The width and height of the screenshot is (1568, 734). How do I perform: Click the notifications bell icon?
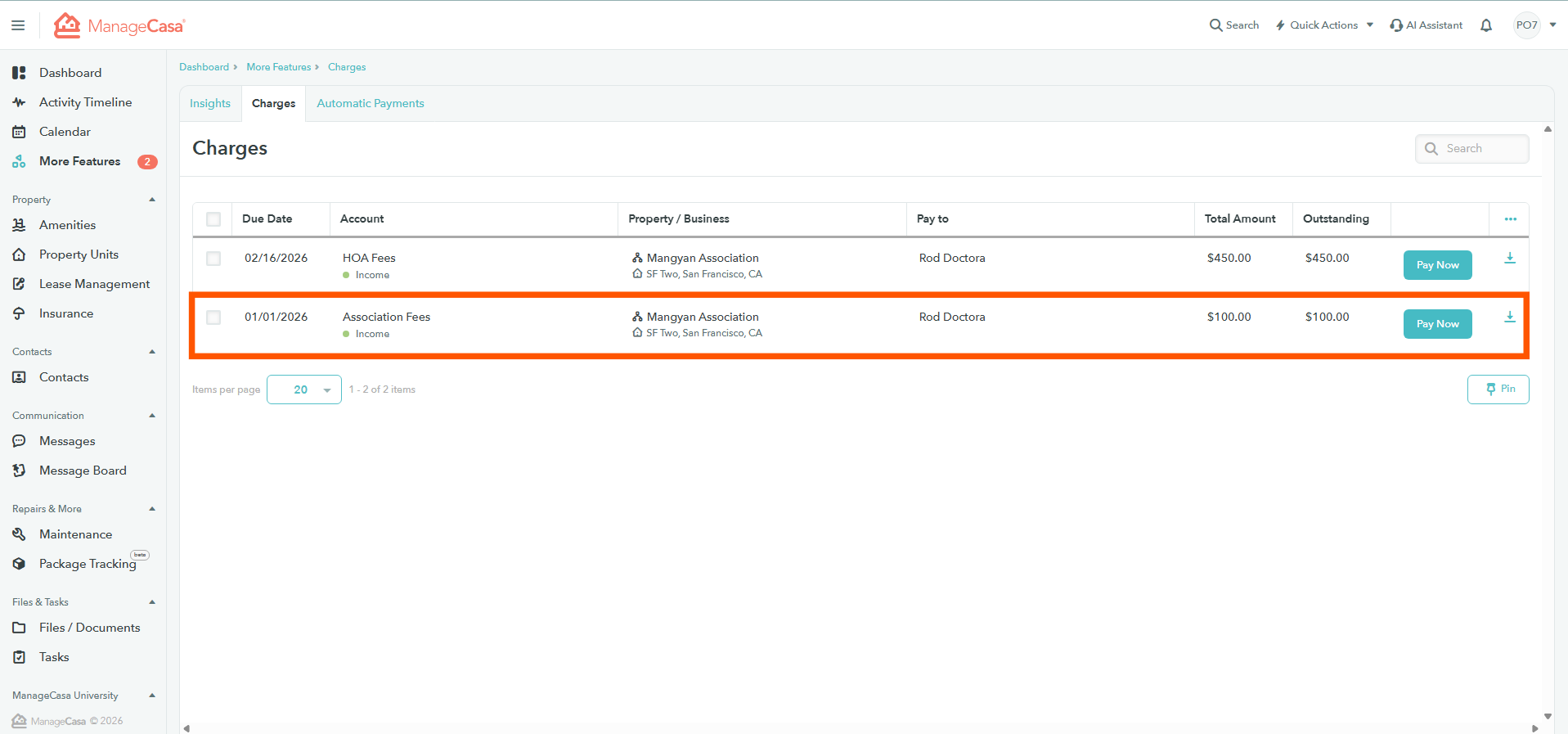[x=1485, y=25]
